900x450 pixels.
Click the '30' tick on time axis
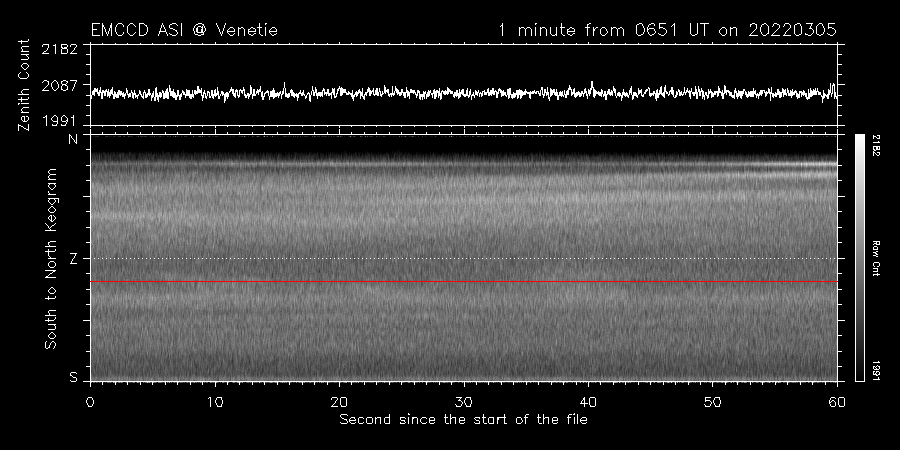[x=464, y=402]
